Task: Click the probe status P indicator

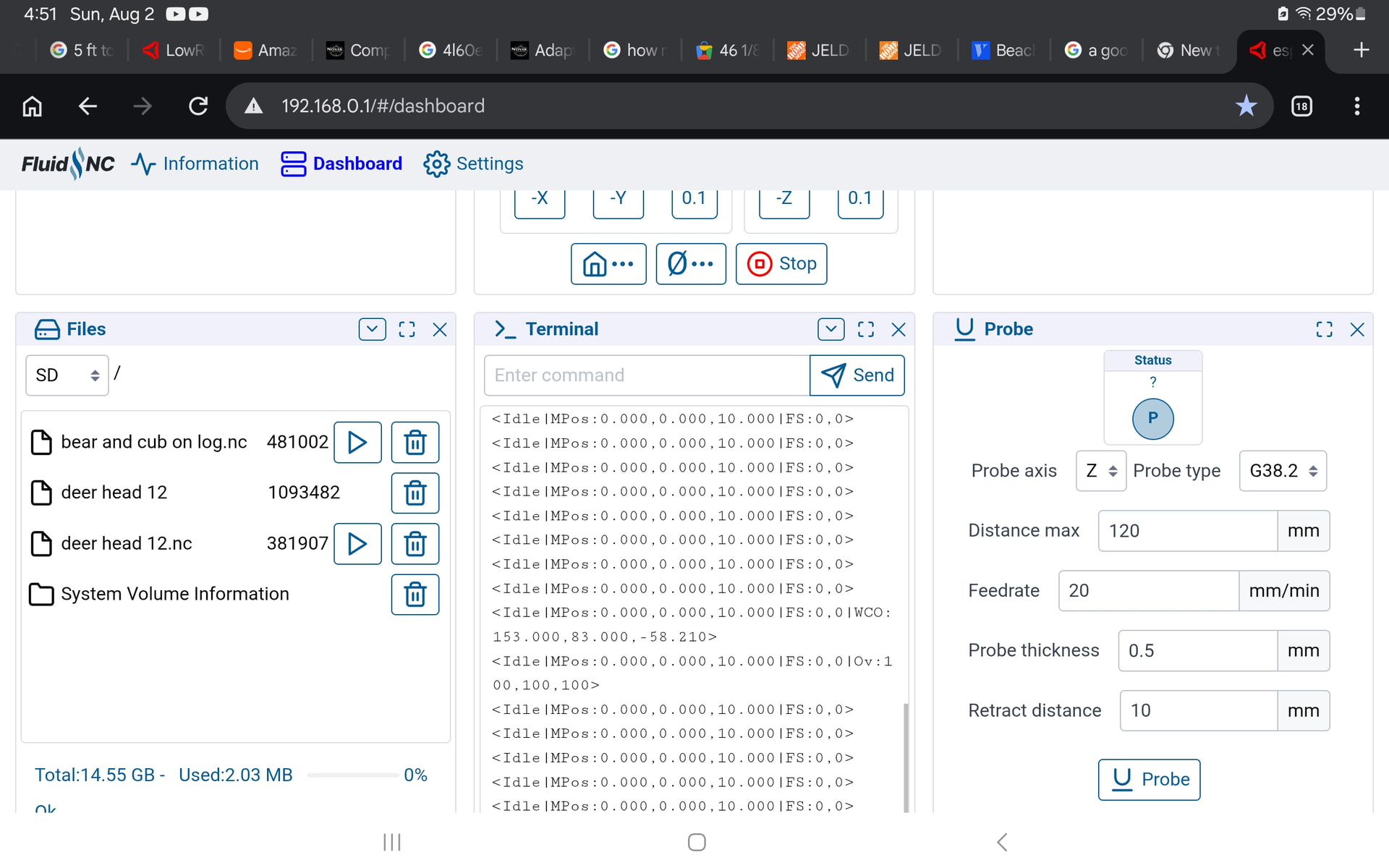Action: click(x=1153, y=419)
